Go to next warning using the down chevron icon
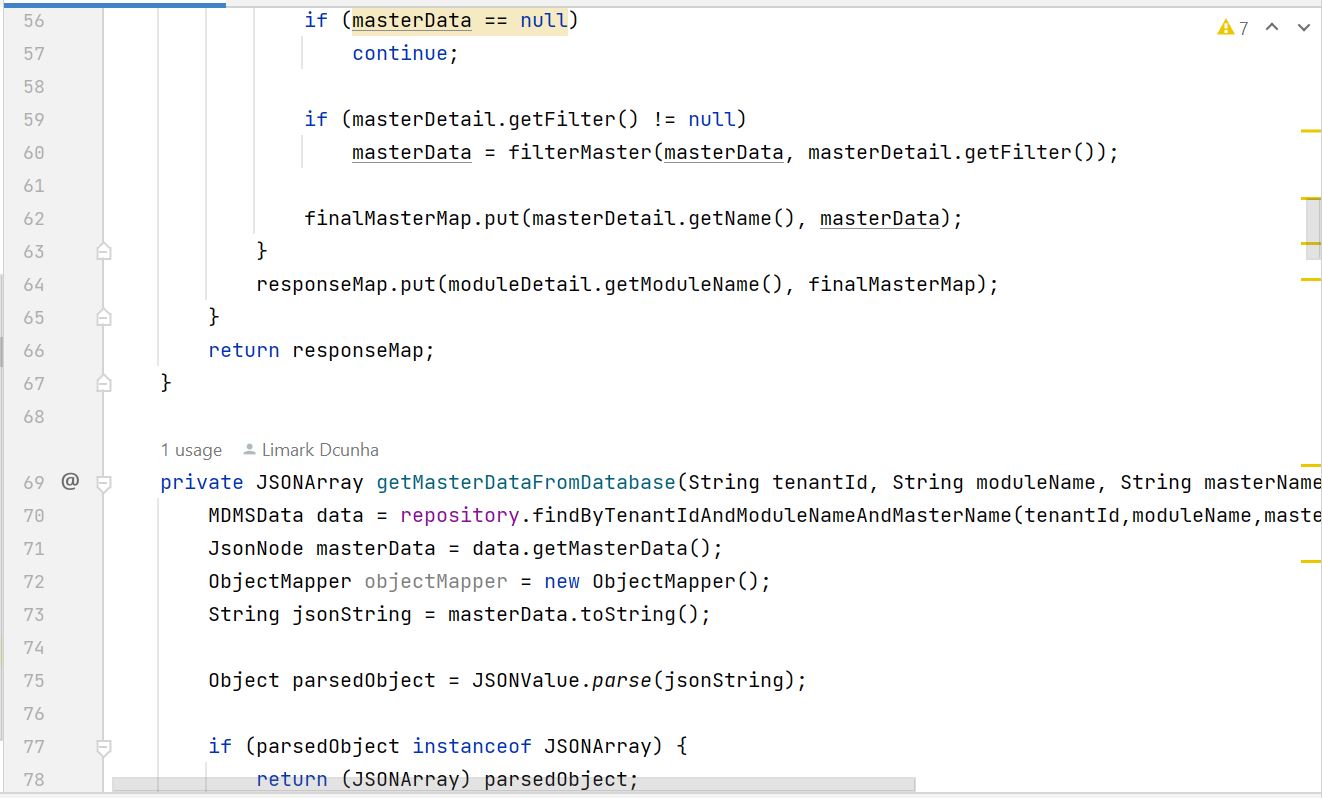Image resolution: width=1322 pixels, height=798 pixels. [x=1303, y=28]
